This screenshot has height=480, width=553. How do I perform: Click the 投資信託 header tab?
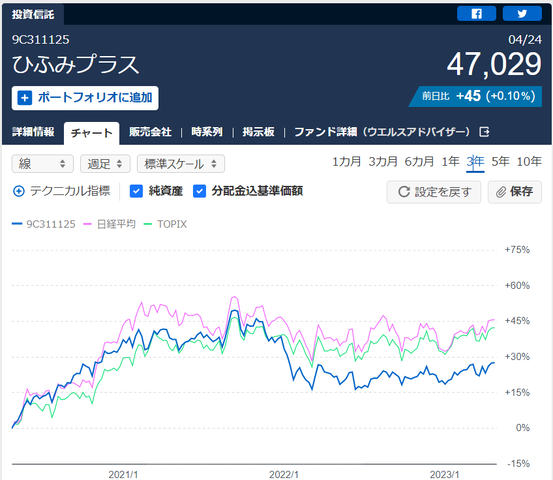click(x=33, y=14)
